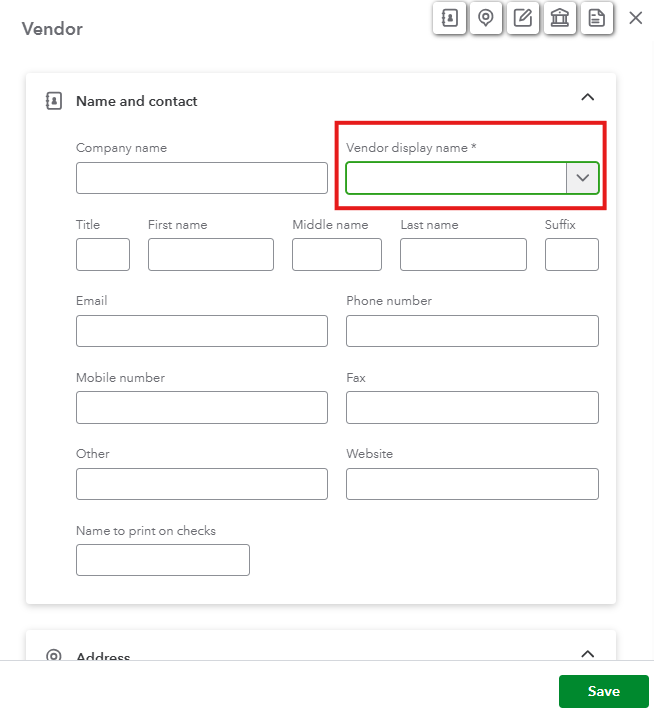Click the contact book icon in top toolbar
The height and width of the screenshot is (709, 654).
coord(448,19)
